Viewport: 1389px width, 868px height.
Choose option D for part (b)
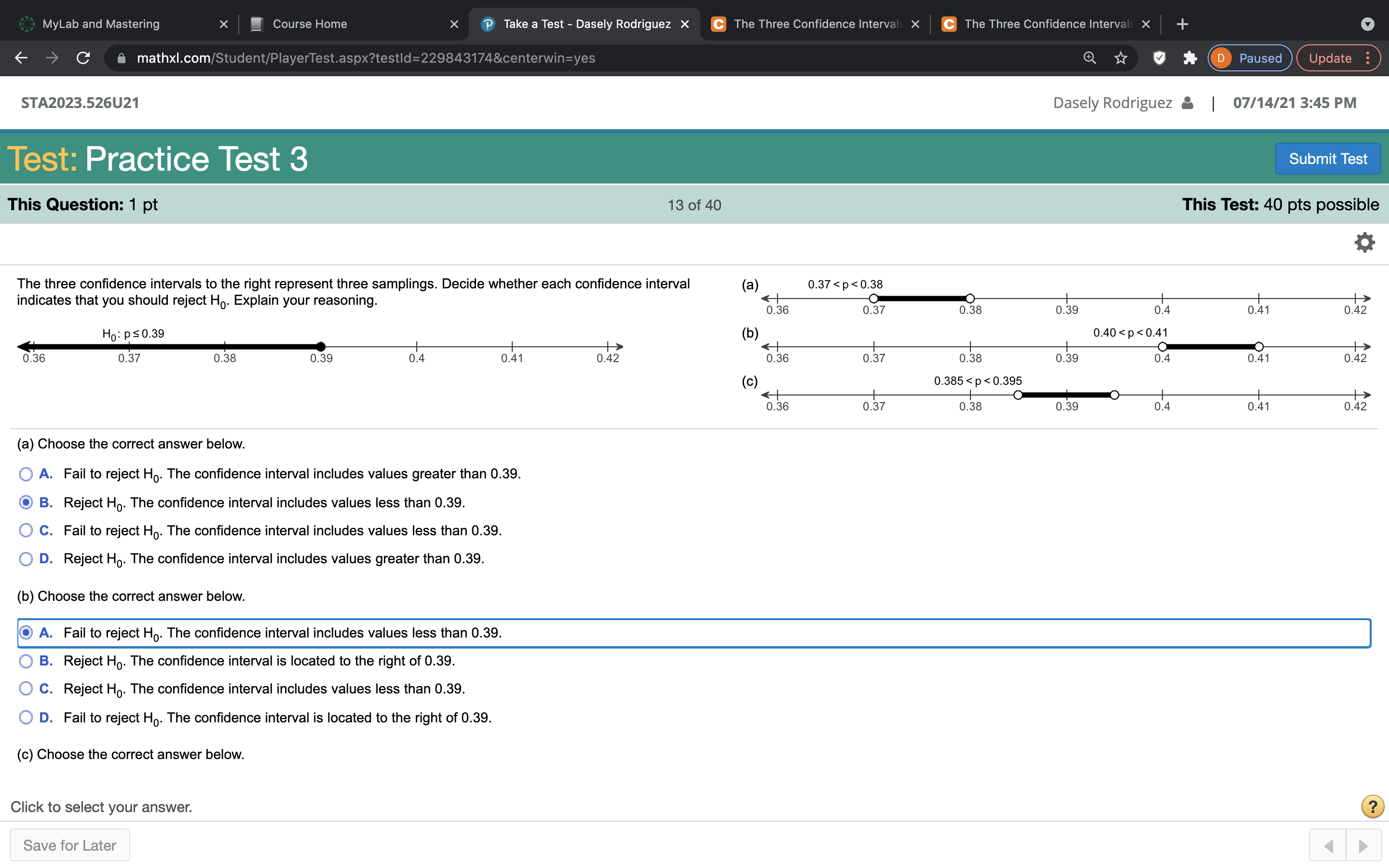point(26,718)
